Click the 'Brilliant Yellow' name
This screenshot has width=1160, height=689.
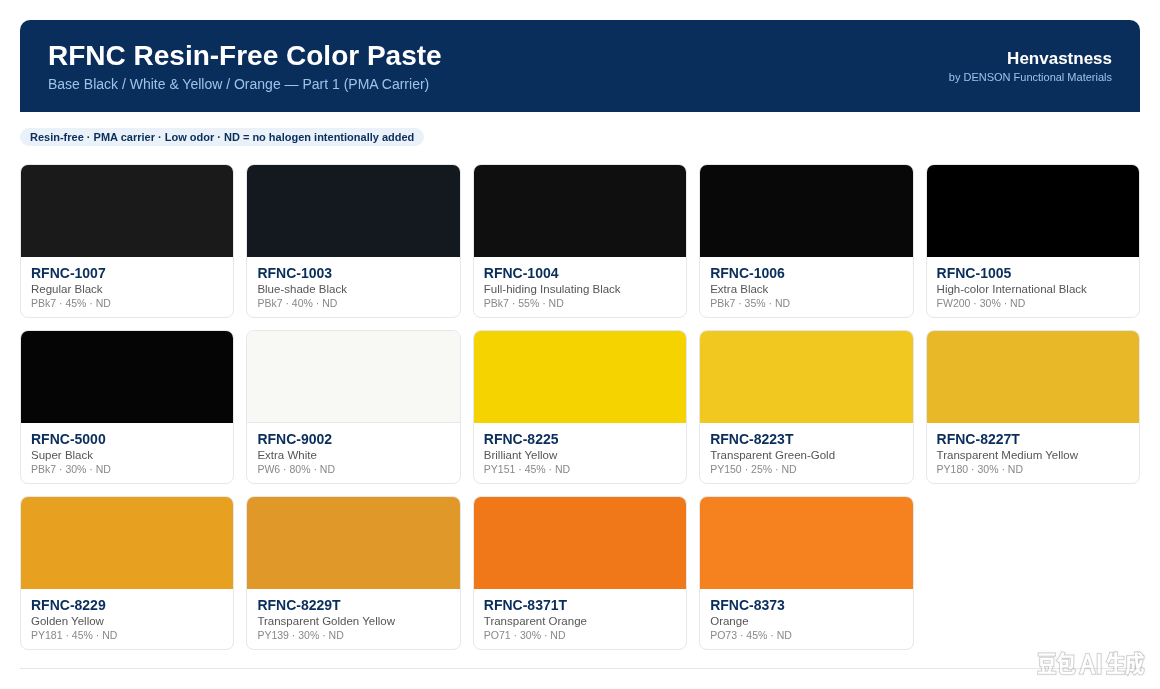[x=520, y=455]
